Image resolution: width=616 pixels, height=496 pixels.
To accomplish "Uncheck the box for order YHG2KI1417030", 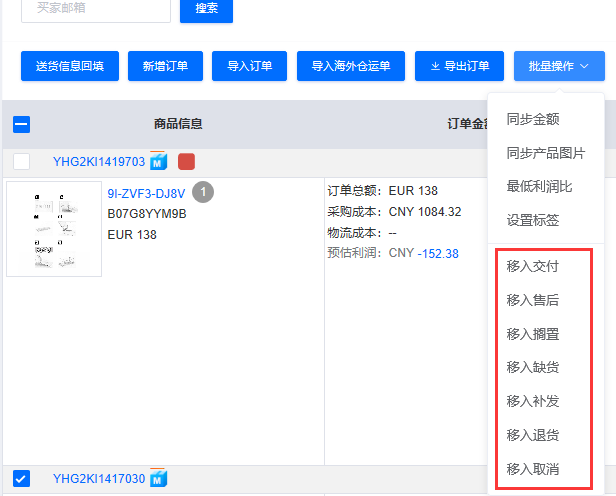I will (22, 479).
